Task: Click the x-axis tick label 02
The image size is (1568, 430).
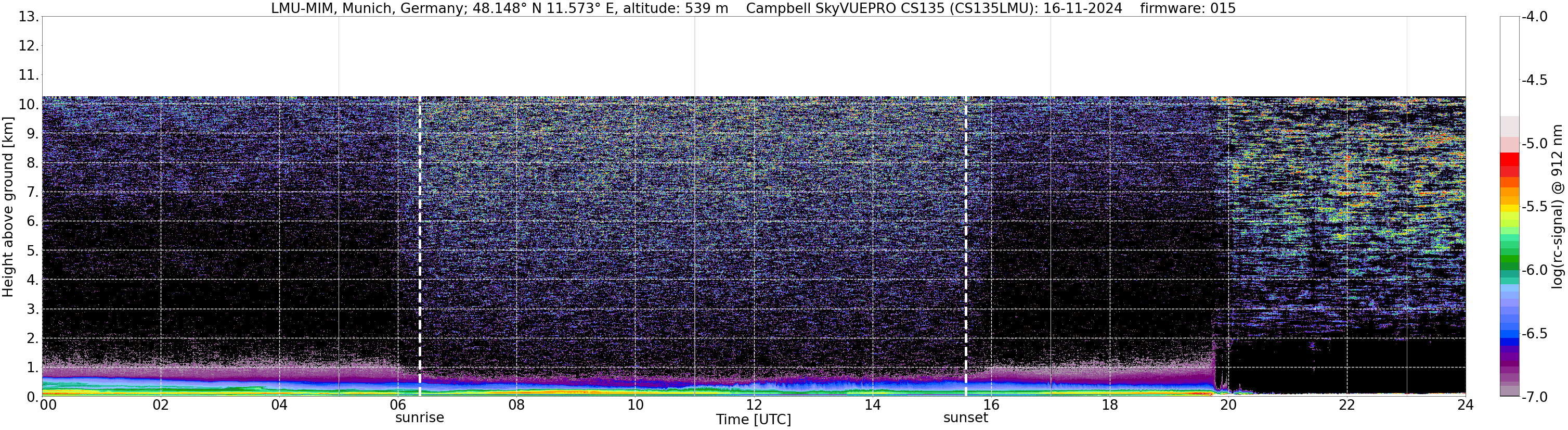Action: tap(161, 405)
